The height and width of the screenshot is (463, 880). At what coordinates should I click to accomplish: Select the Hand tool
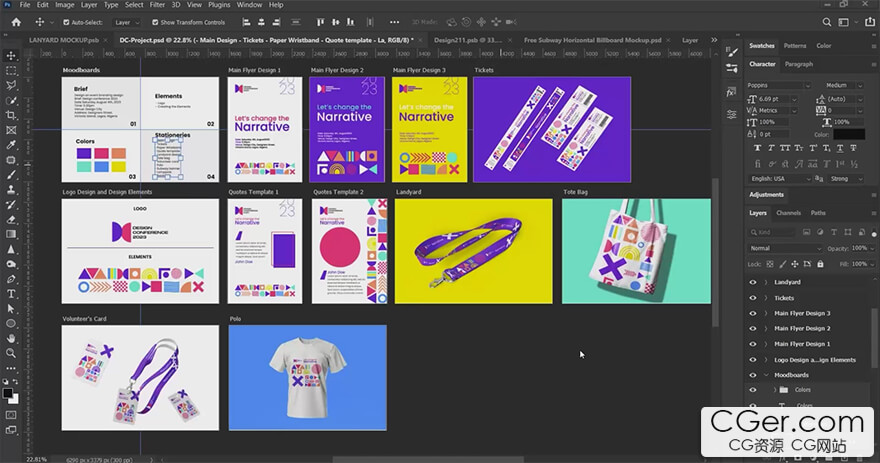[11, 338]
